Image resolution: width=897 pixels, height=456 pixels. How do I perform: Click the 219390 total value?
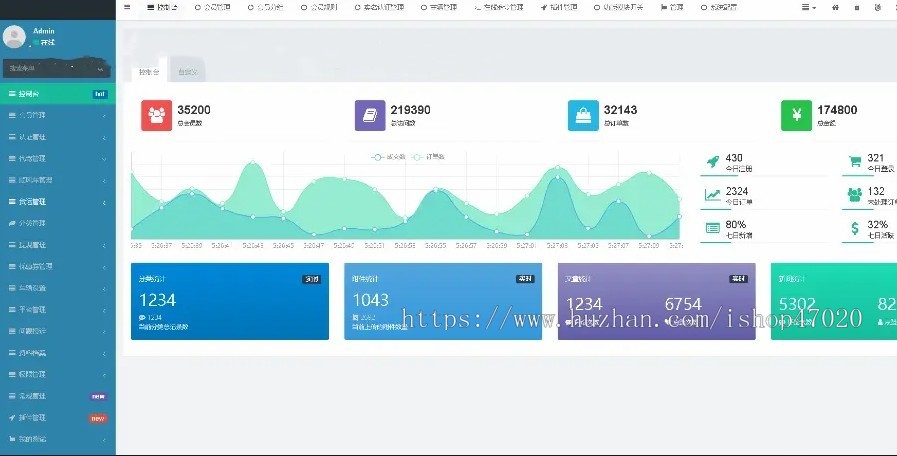click(411, 110)
